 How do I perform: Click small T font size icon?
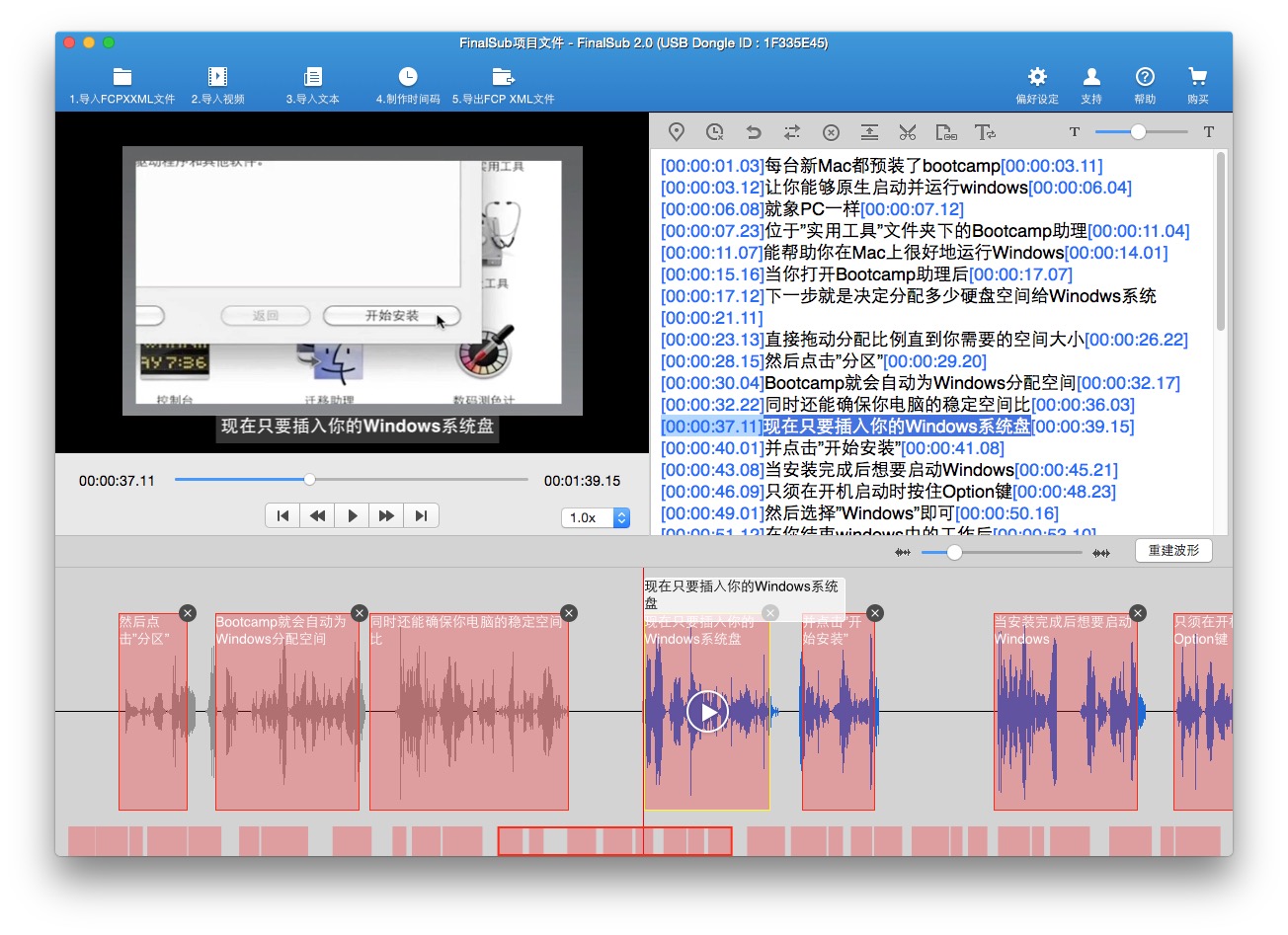coord(1075,131)
